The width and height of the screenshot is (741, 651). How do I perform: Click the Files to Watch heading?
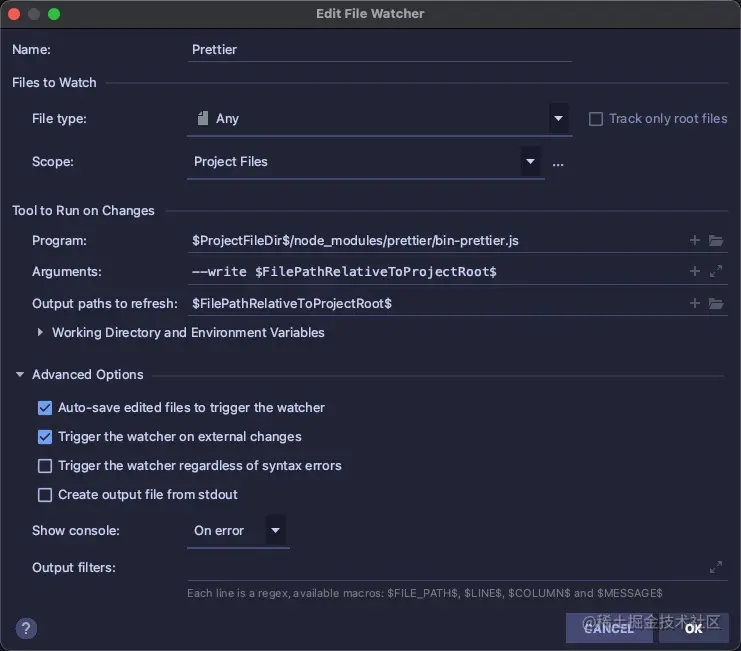(x=54, y=83)
